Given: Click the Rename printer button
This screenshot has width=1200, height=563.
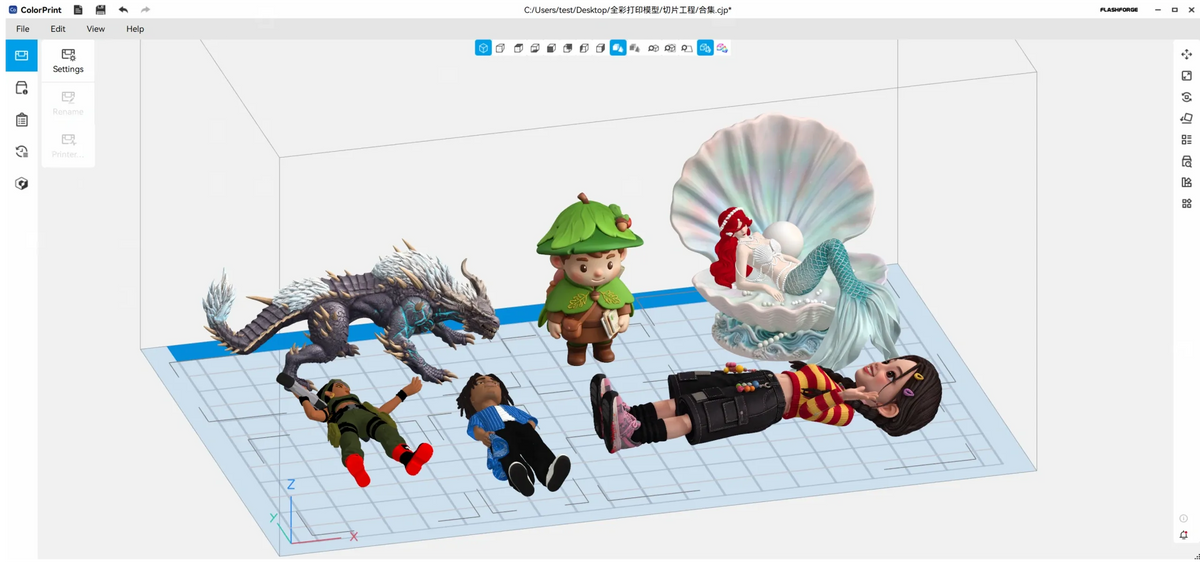Looking at the screenshot, I should [68, 103].
